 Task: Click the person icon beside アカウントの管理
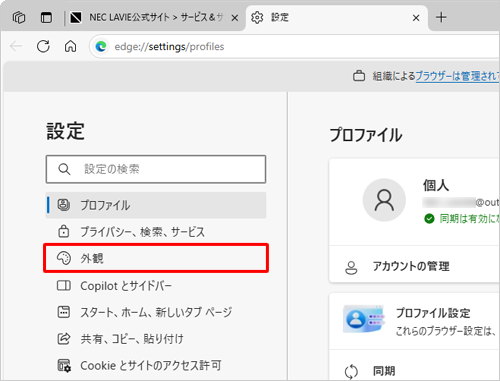pyautogui.click(x=351, y=268)
